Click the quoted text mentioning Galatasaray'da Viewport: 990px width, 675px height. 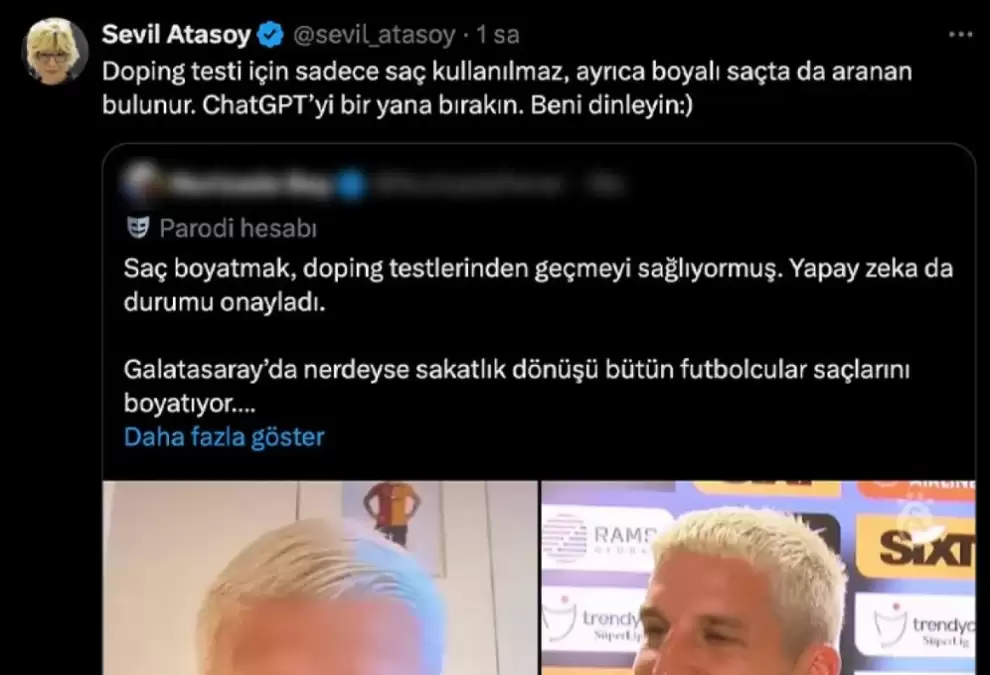pyautogui.click(x=516, y=386)
